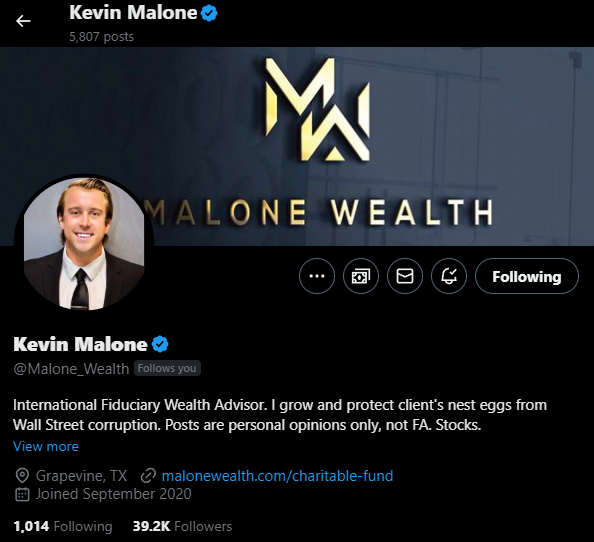Open the three-dot more options menu

pyautogui.click(x=317, y=276)
